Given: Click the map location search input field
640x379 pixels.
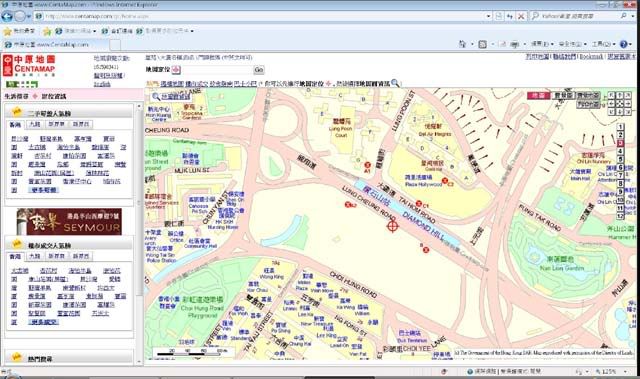Looking at the screenshot, I should [x=217, y=70].
